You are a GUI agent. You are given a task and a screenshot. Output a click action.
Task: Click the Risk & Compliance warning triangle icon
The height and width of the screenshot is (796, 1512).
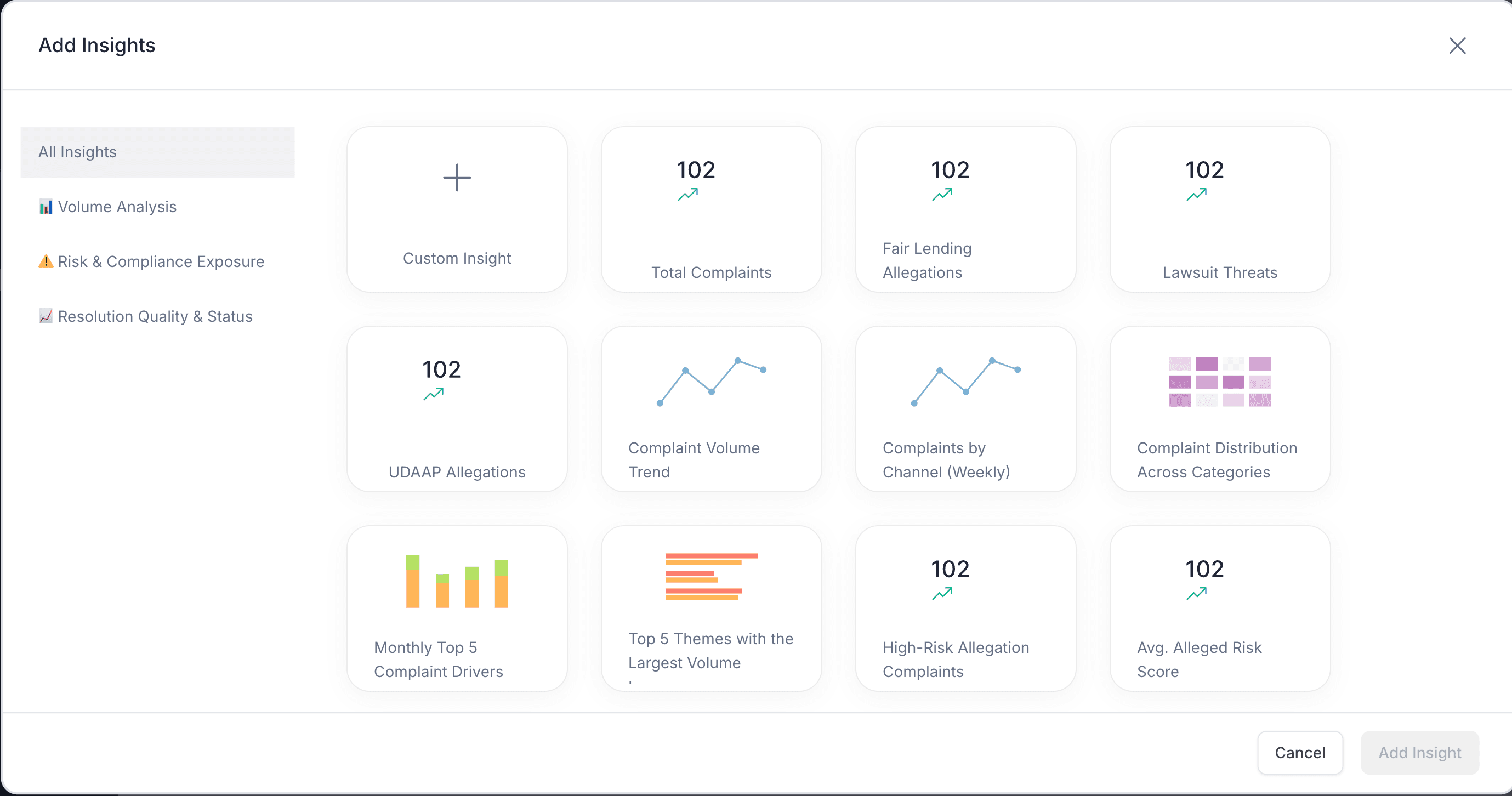[x=46, y=261]
